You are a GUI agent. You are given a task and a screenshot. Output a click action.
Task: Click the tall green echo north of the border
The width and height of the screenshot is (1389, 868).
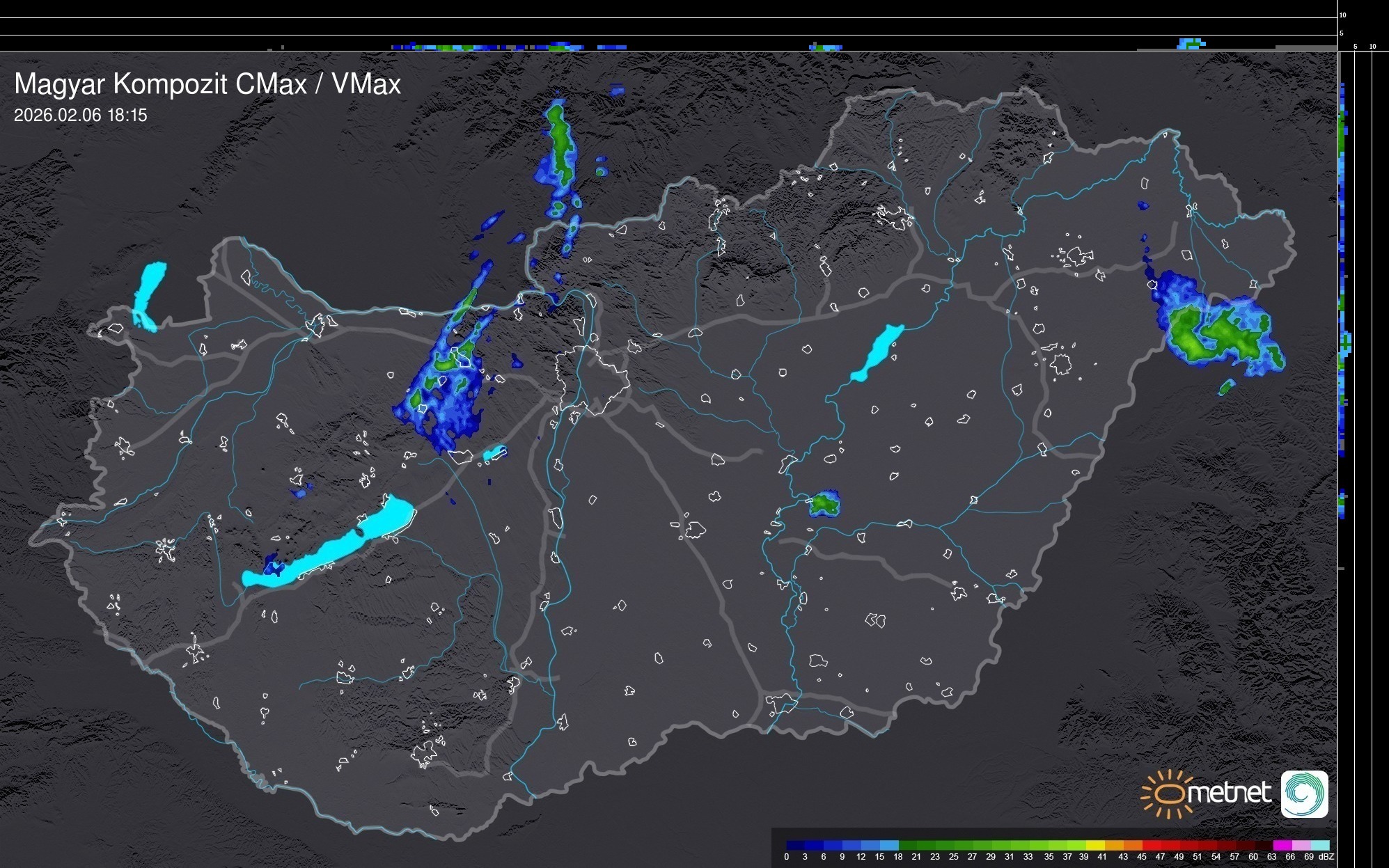pos(560,143)
